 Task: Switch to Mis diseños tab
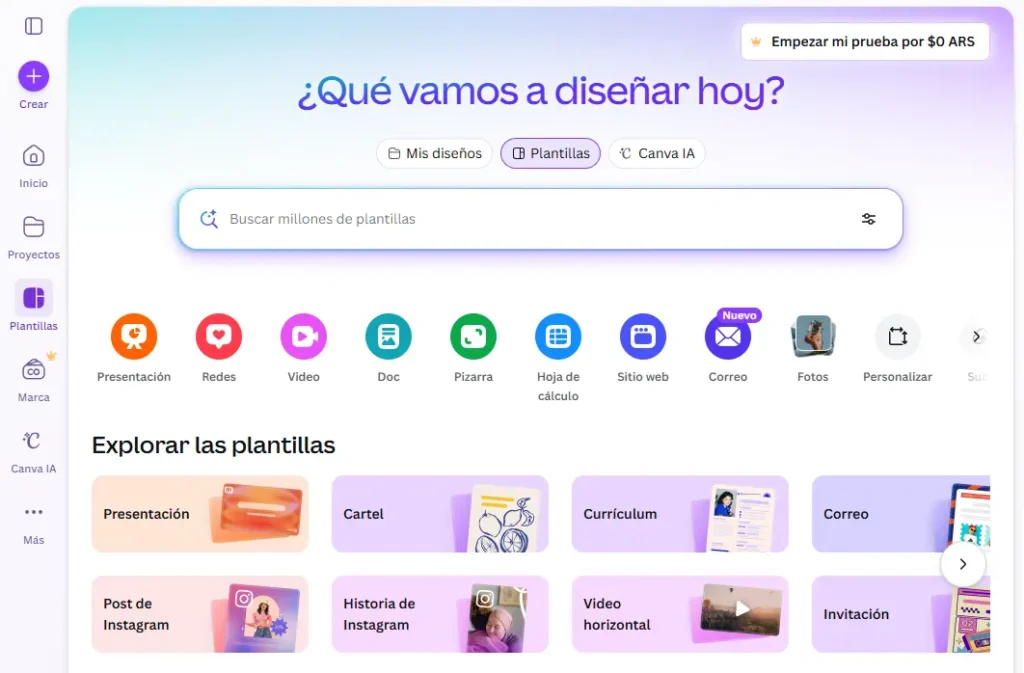[x=434, y=153]
